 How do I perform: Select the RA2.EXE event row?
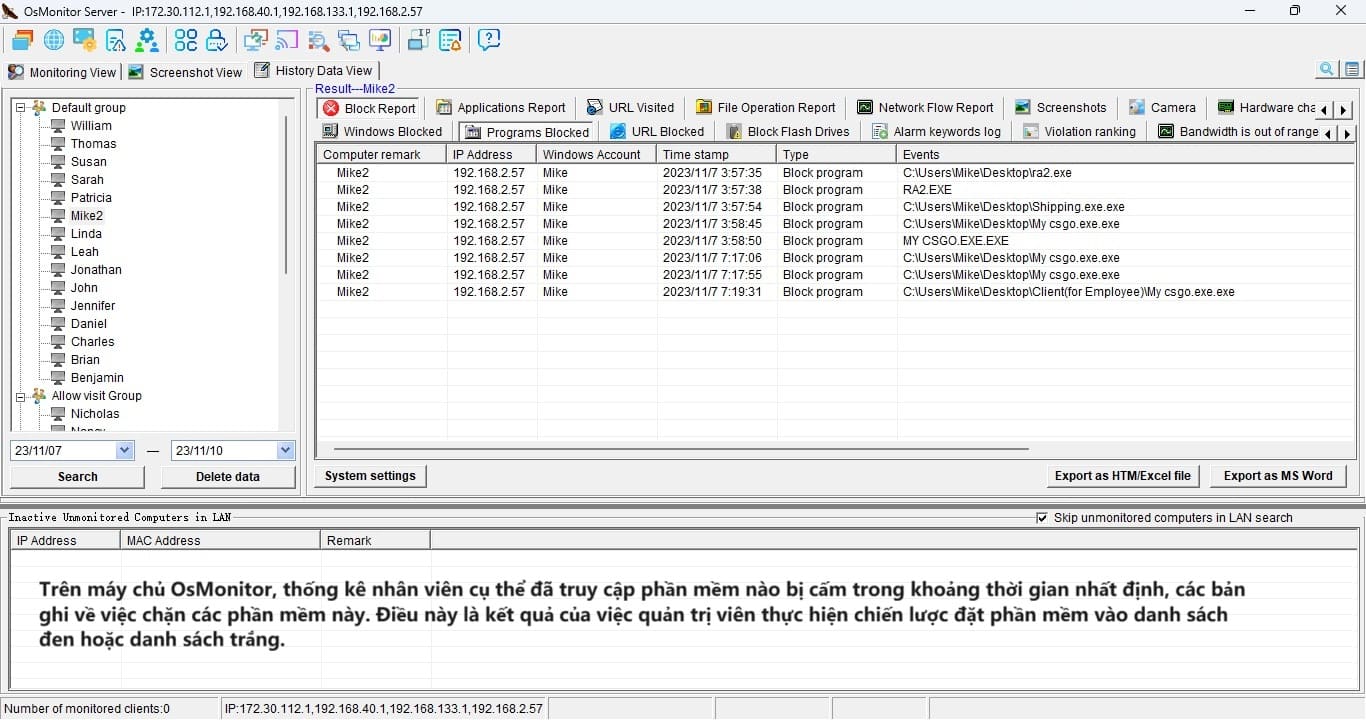(x=835, y=190)
